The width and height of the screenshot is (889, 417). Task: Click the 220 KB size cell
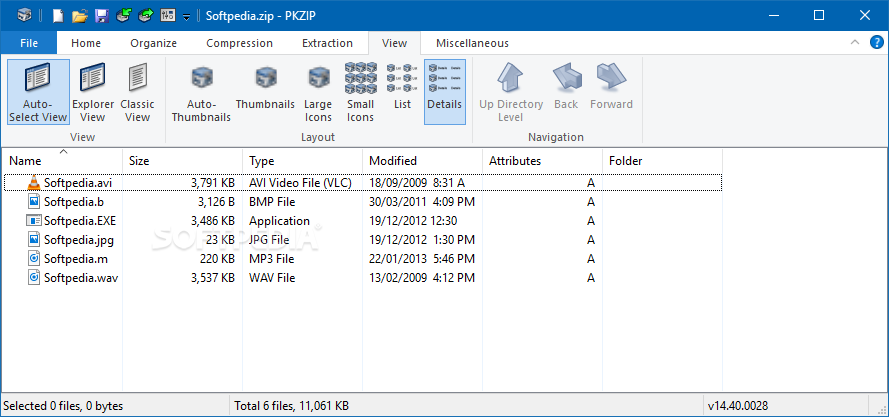(217, 259)
